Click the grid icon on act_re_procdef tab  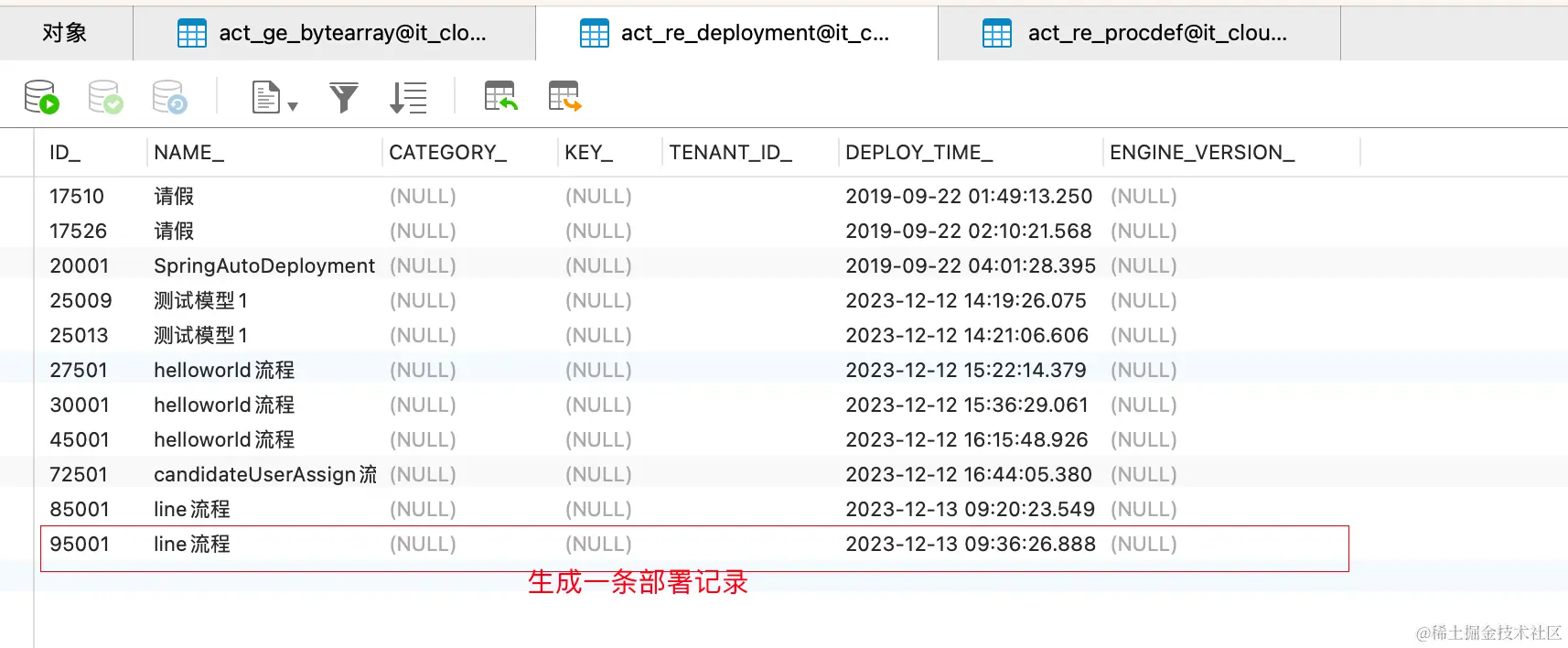[997, 34]
